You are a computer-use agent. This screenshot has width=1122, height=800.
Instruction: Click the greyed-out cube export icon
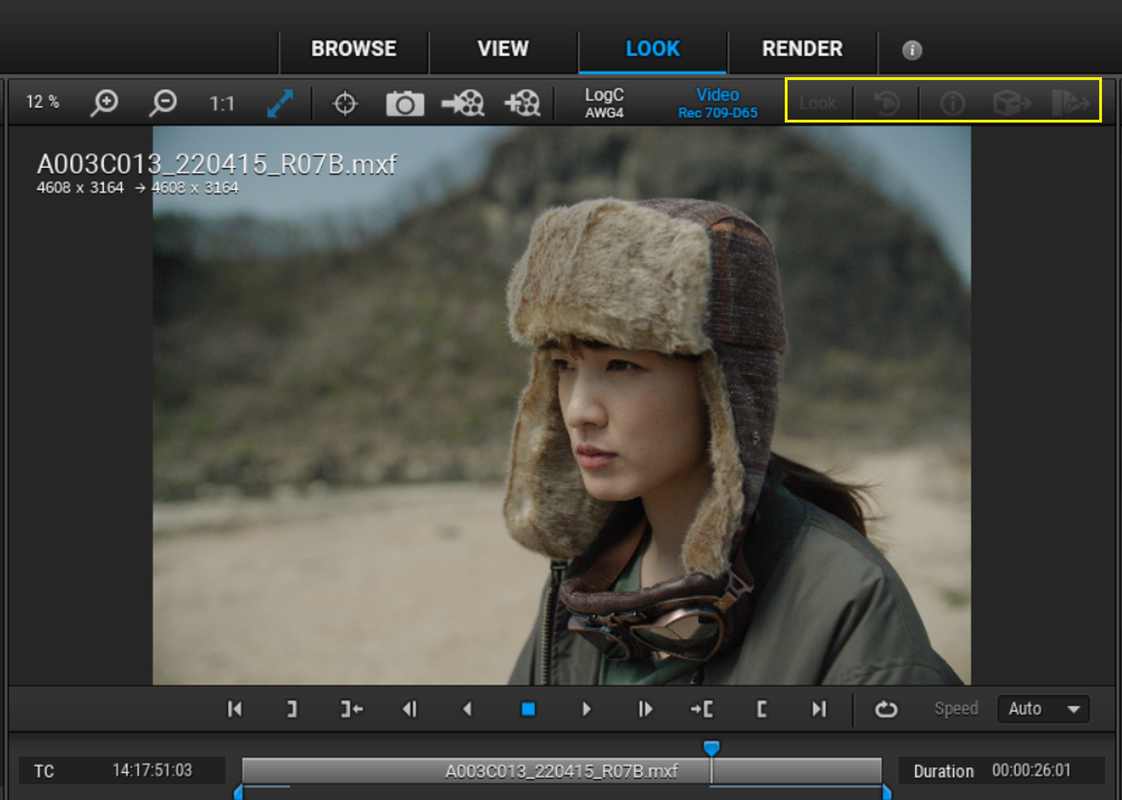pyautogui.click(x=1011, y=103)
